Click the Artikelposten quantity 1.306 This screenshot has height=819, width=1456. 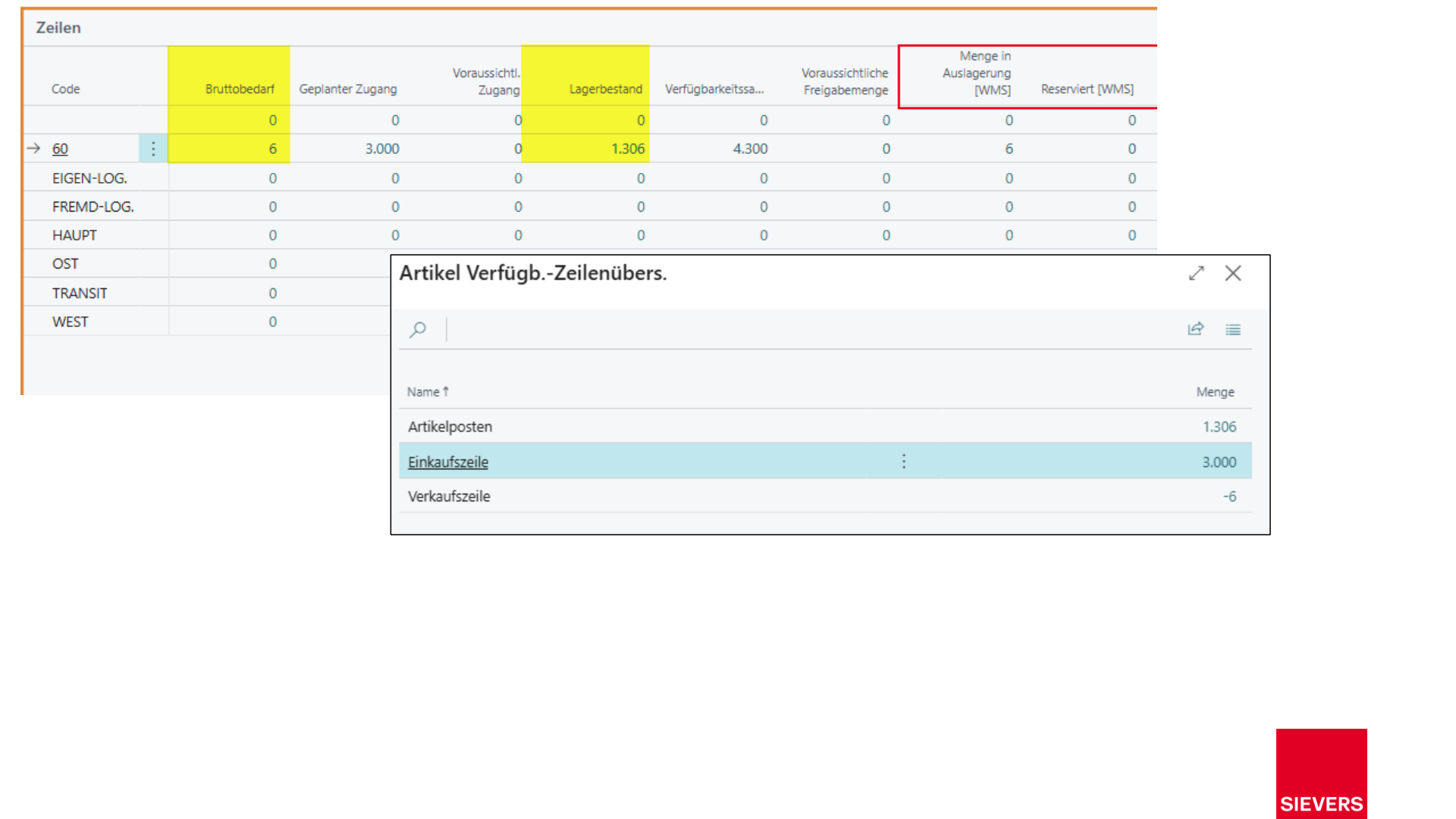tap(1219, 427)
